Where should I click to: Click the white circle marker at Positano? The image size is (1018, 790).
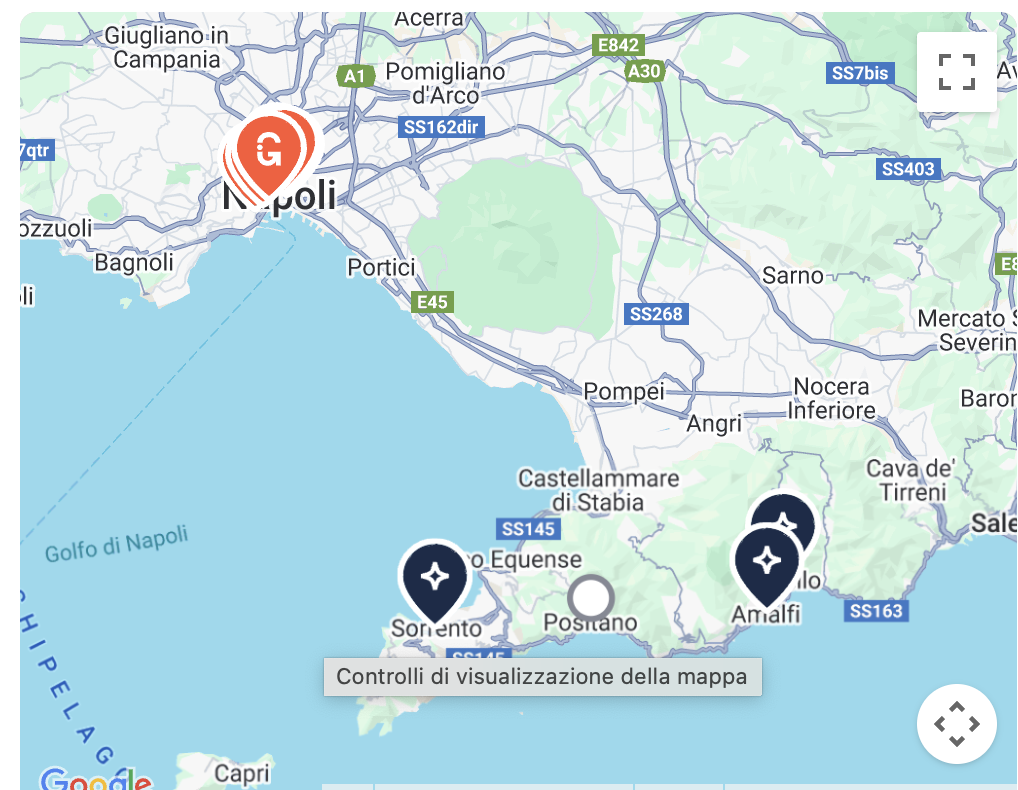click(x=590, y=597)
